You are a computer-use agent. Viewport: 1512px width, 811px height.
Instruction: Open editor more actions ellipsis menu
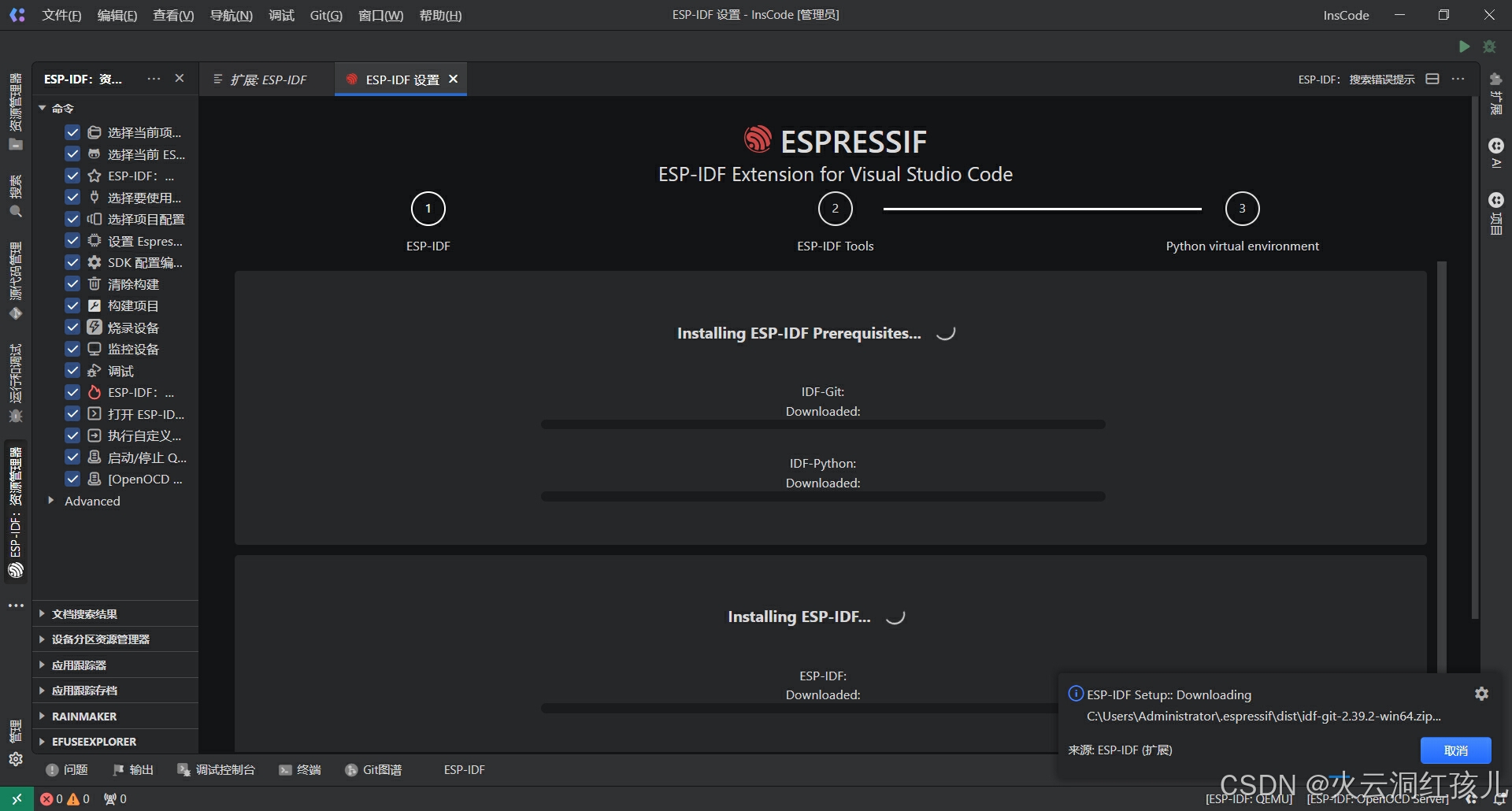[1458, 79]
